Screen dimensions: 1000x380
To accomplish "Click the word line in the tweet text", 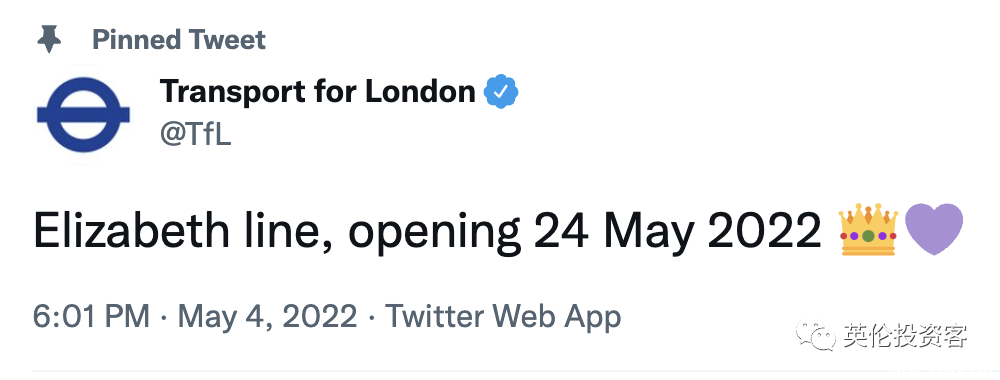I will [288, 231].
